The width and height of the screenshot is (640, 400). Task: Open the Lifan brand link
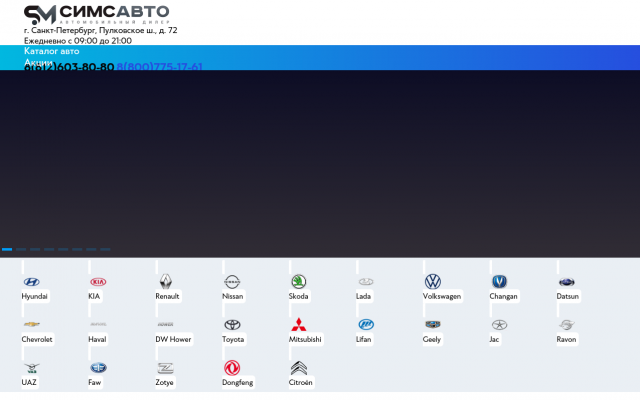tap(364, 339)
